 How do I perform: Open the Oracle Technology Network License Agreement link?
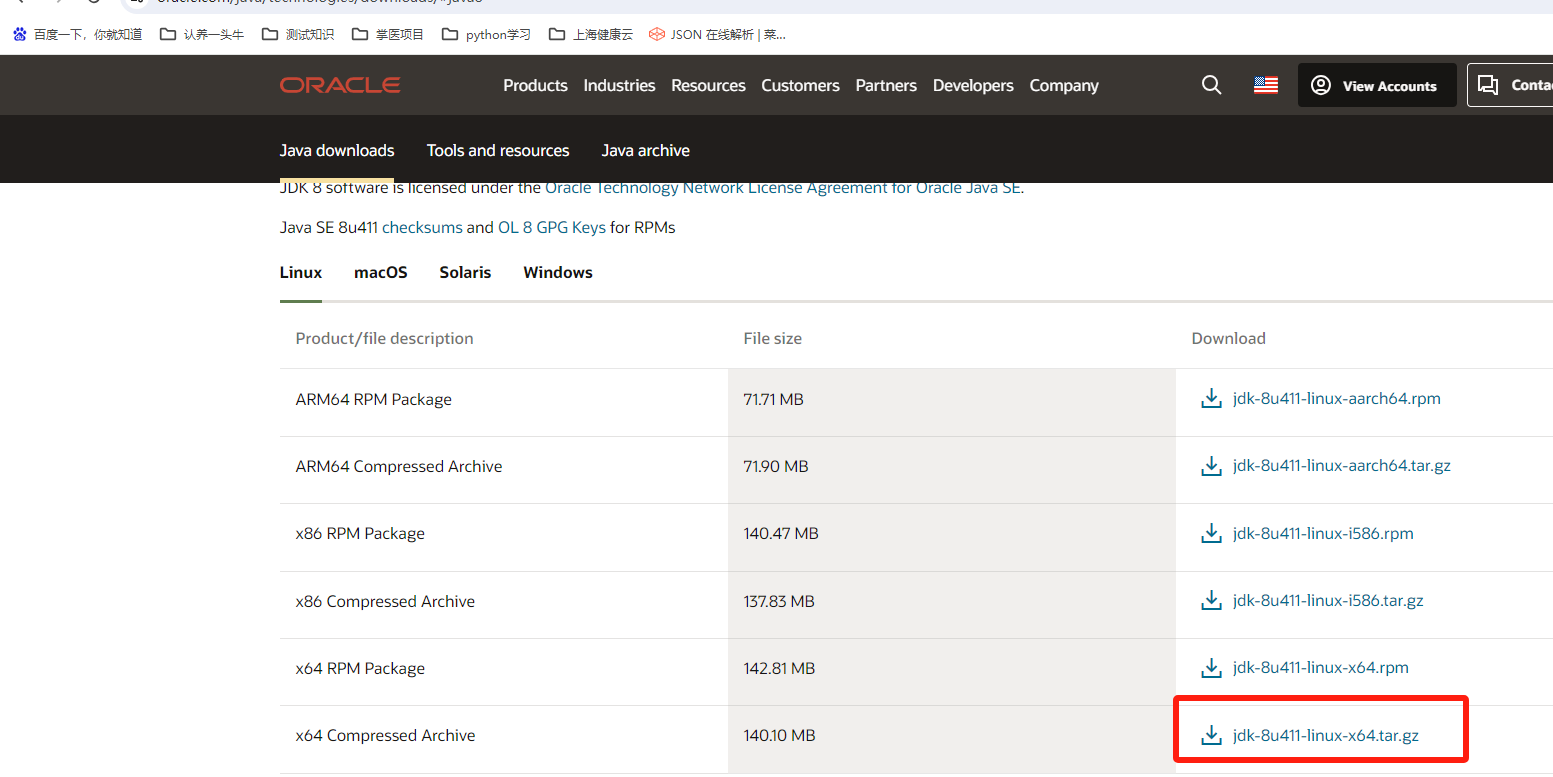(x=782, y=188)
